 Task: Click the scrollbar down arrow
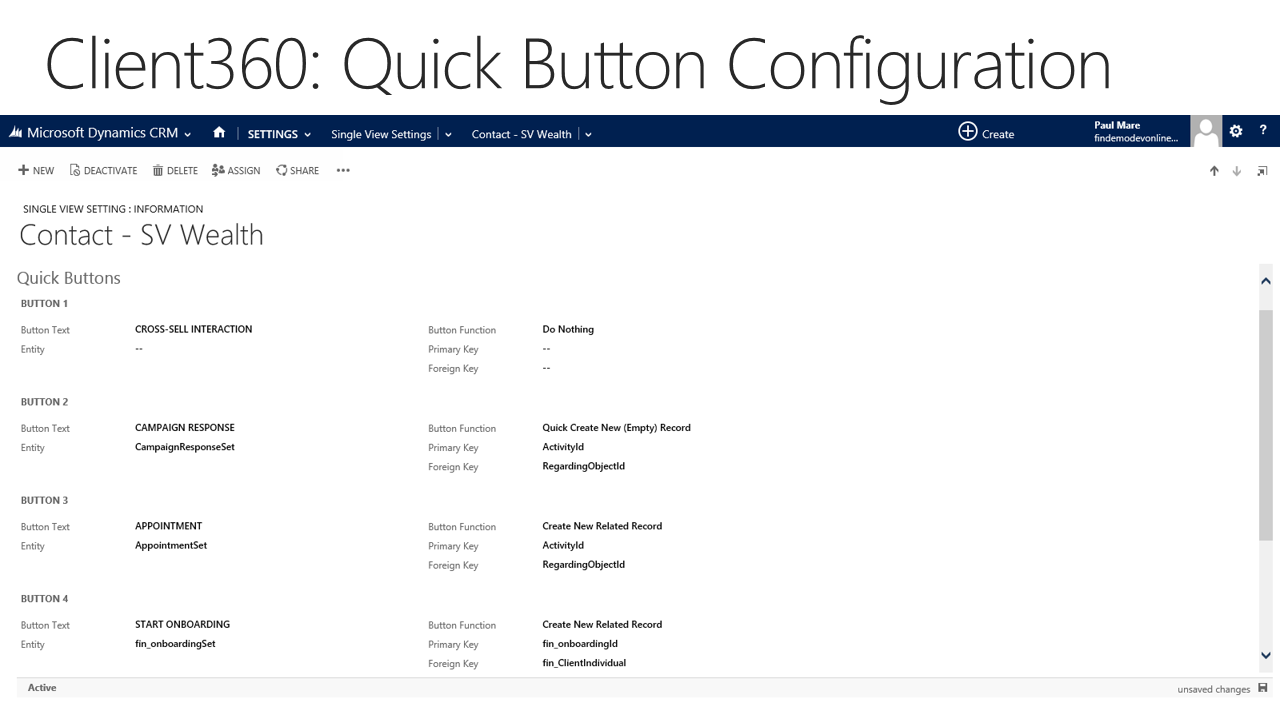coord(1266,656)
